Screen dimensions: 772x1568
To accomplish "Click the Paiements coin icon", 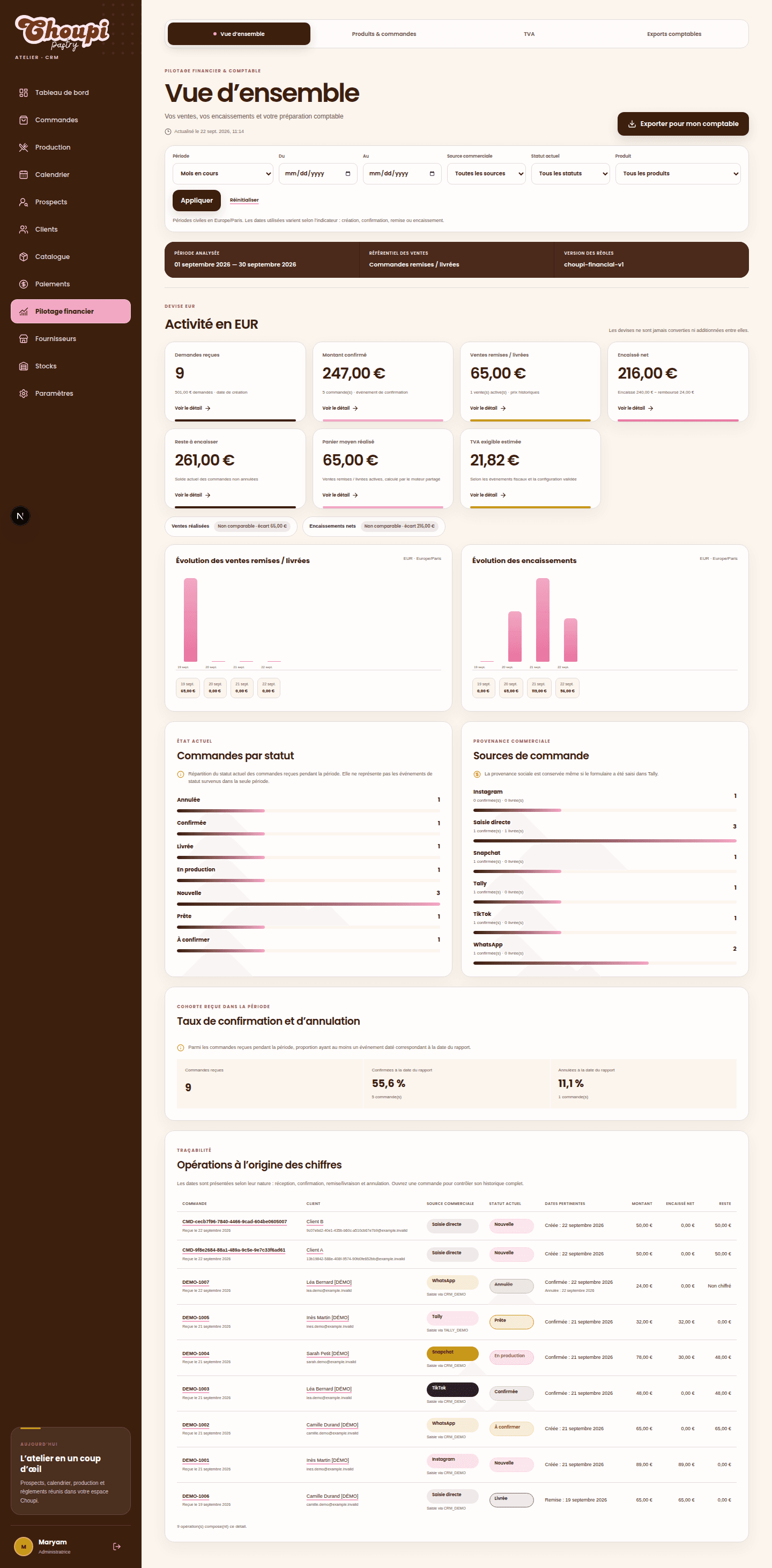I will coord(23,284).
